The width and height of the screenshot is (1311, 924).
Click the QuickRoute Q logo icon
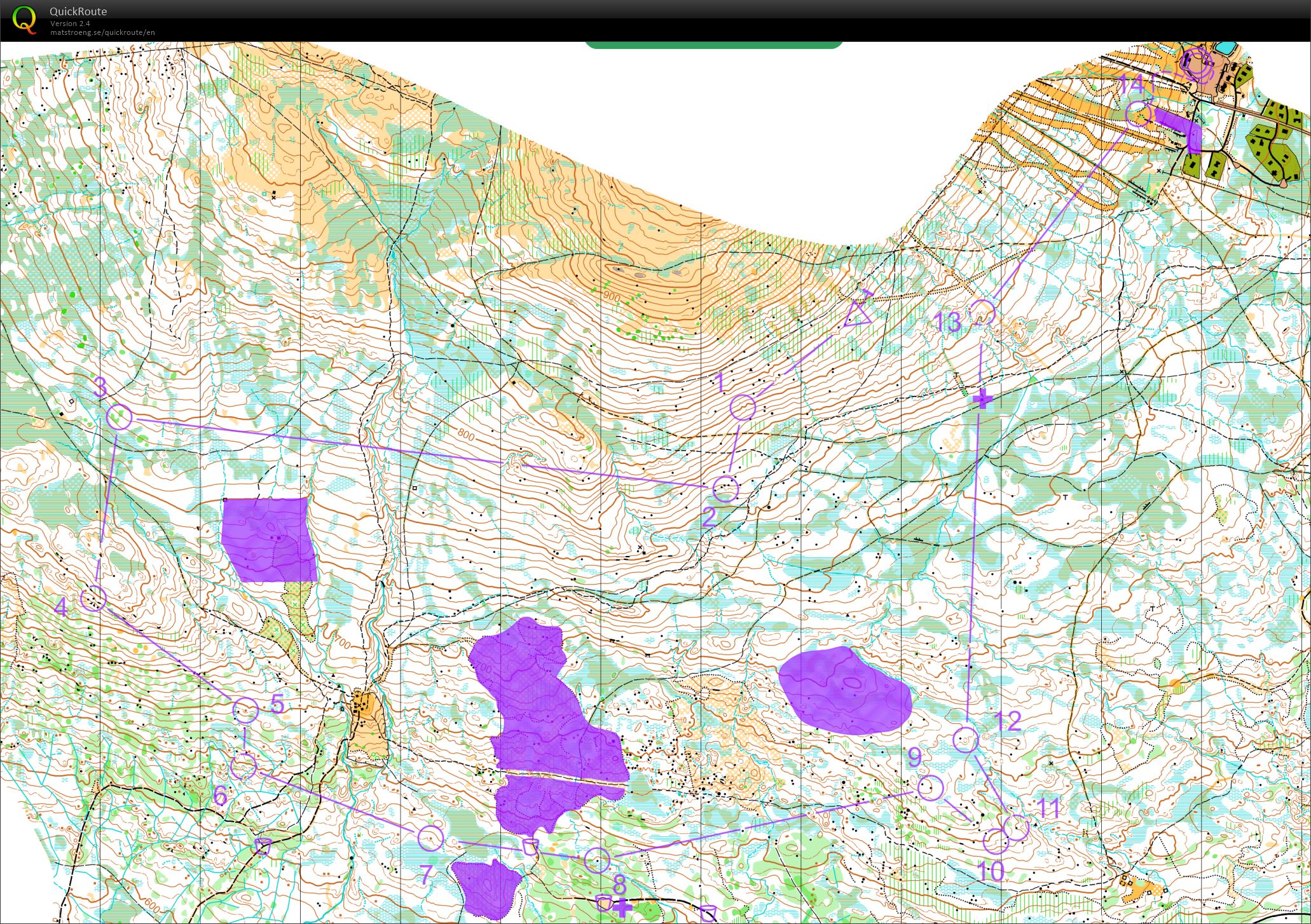click(24, 18)
